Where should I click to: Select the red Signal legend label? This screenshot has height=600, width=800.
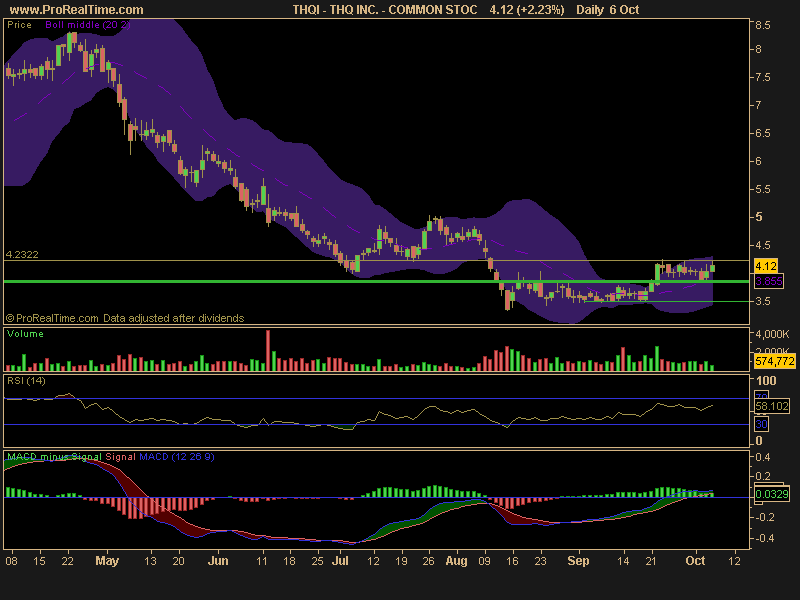[x=120, y=457]
